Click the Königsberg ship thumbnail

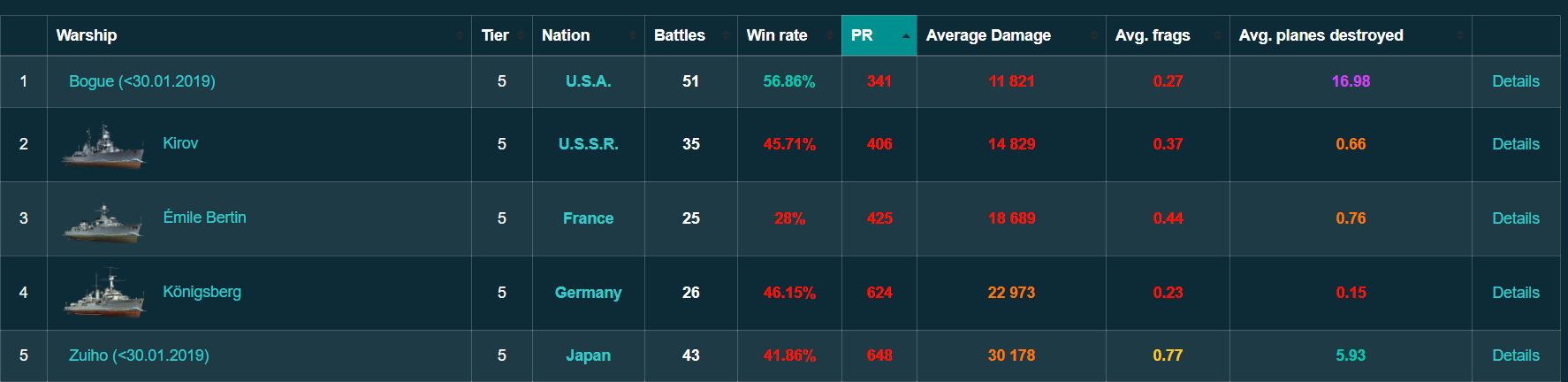click(103, 295)
